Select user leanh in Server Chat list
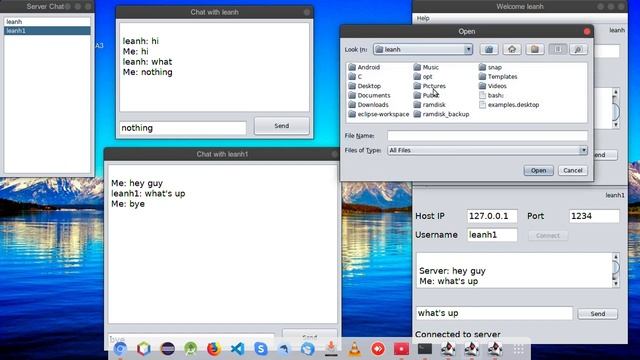This screenshot has width=640, height=360. click(x=47, y=22)
